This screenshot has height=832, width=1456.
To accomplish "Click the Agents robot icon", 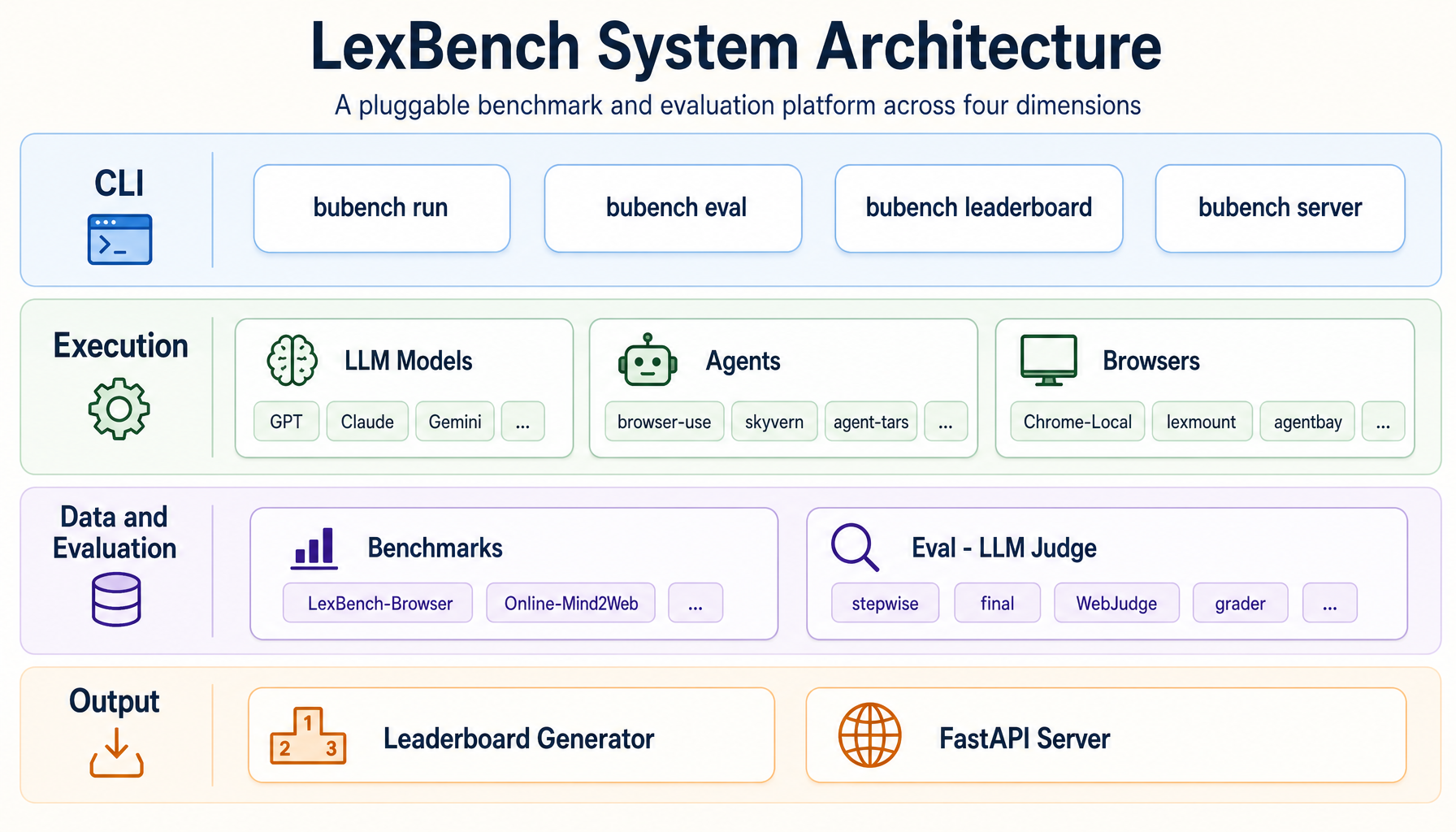I will (x=648, y=360).
